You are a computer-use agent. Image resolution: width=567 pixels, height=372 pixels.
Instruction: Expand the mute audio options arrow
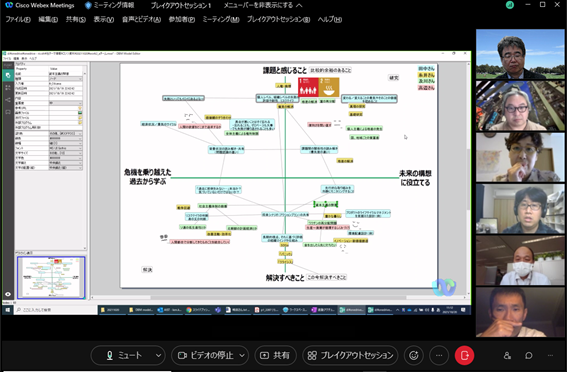pos(159,356)
